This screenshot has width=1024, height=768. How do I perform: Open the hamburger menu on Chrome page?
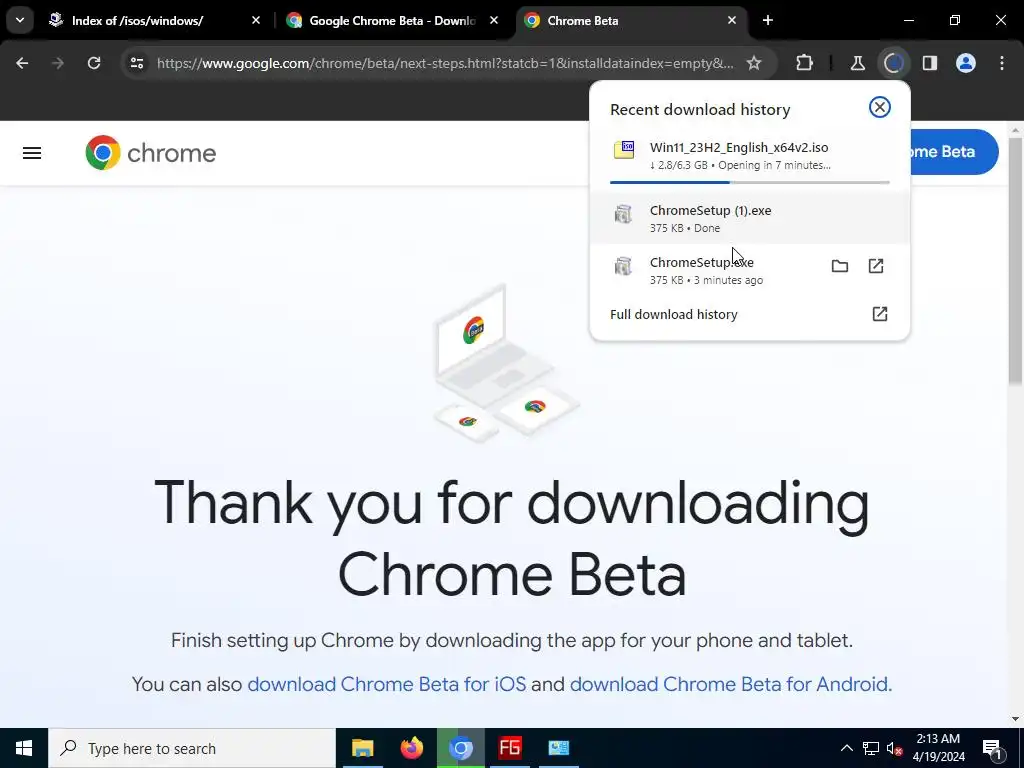(32, 153)
